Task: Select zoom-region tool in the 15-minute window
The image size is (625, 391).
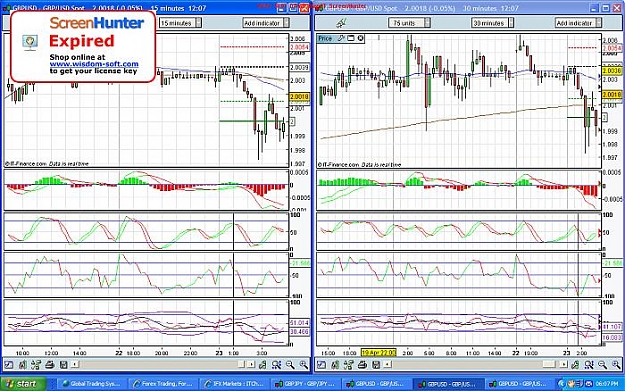Action: (x=276, y=364)
